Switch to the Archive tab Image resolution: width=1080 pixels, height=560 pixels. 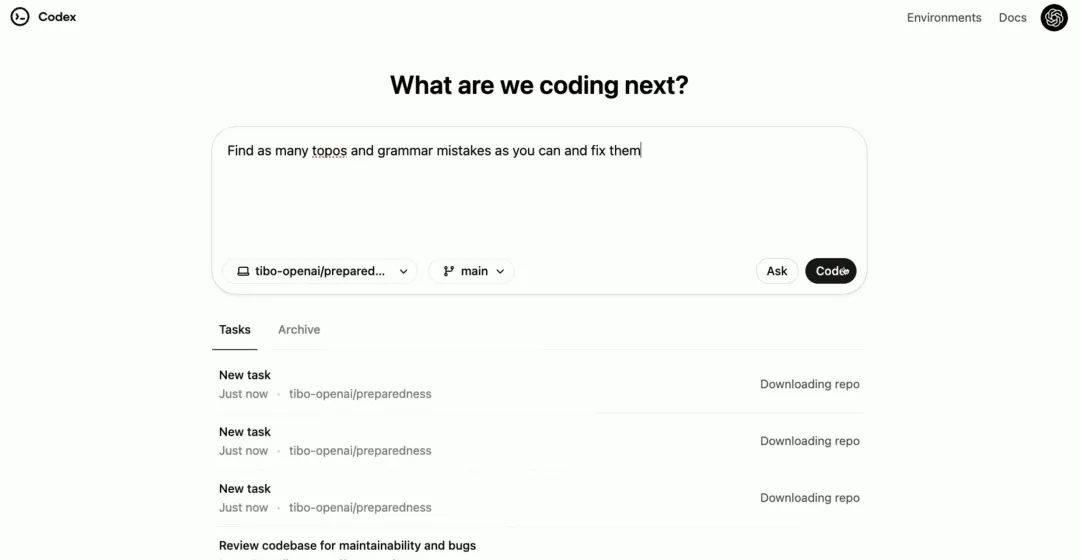[x=299, y=330]
